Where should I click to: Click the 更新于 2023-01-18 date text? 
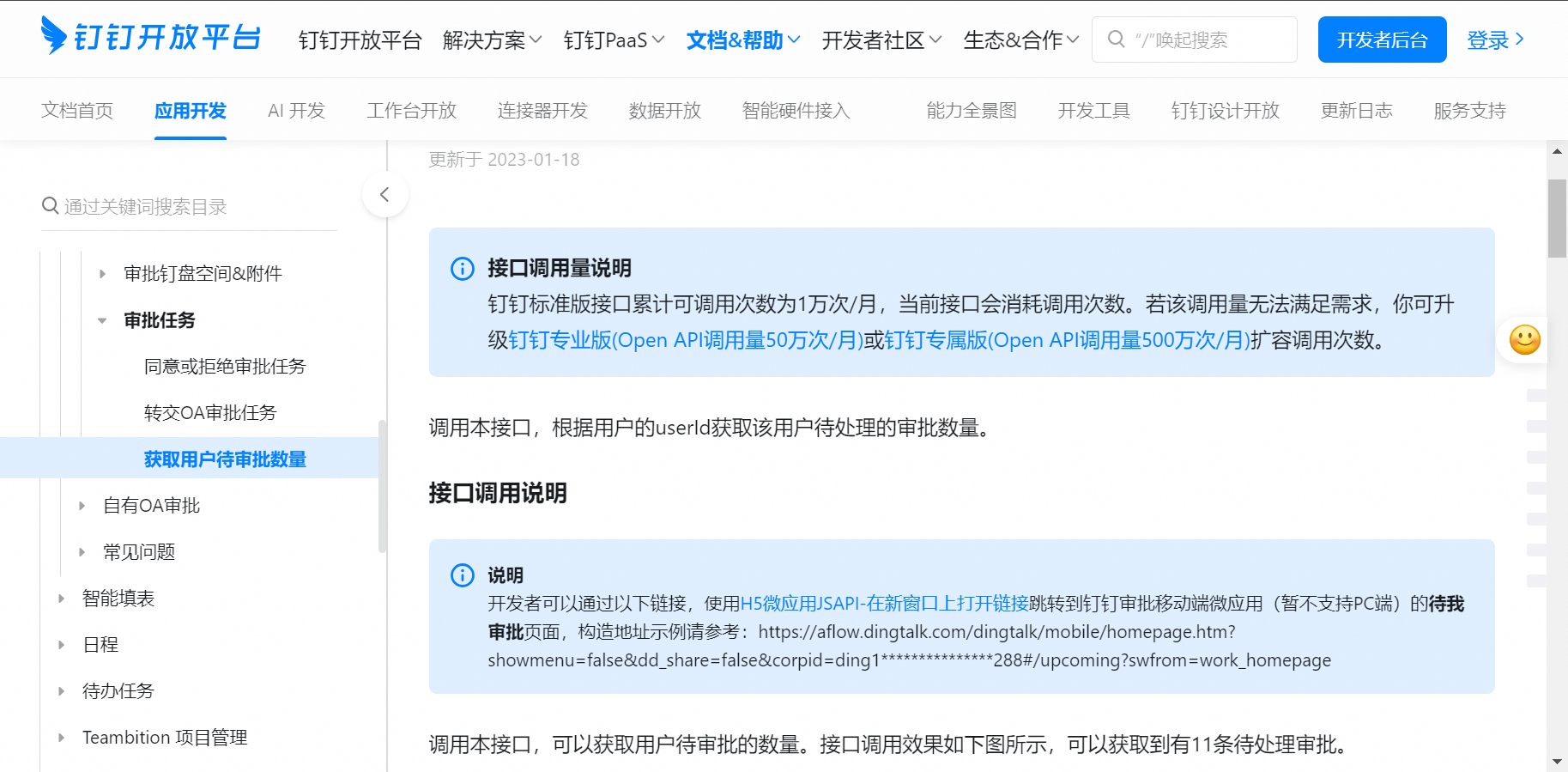504,160
